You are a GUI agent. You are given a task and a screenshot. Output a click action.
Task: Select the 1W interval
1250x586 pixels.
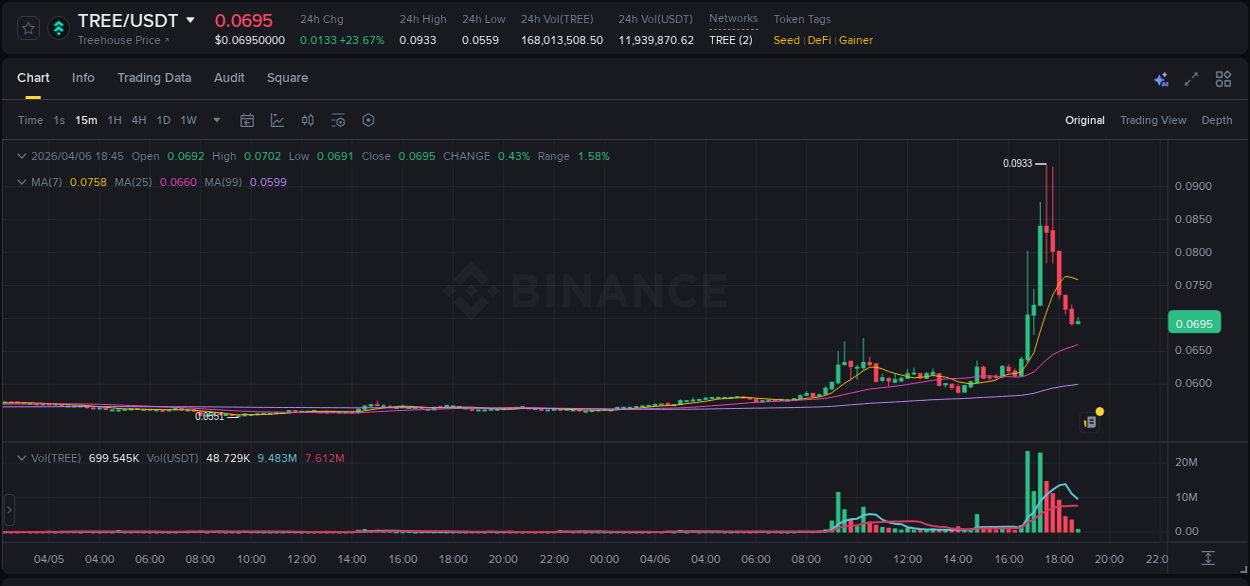[188, 120]
